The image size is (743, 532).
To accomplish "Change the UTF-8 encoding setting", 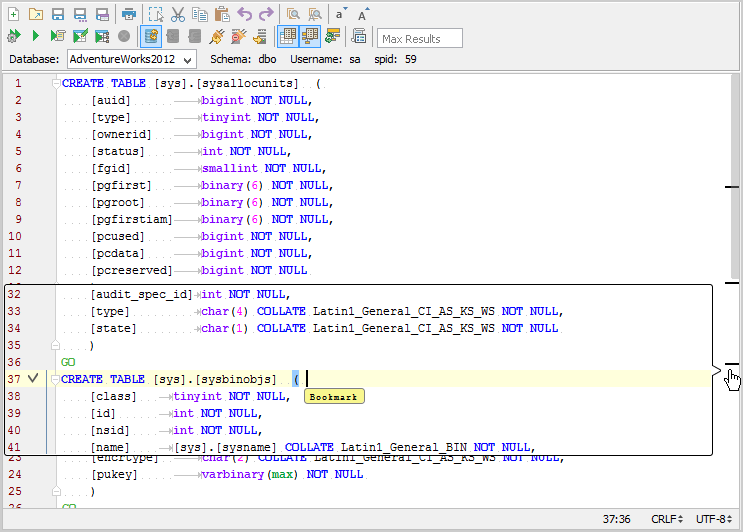I will coord(714,519).
